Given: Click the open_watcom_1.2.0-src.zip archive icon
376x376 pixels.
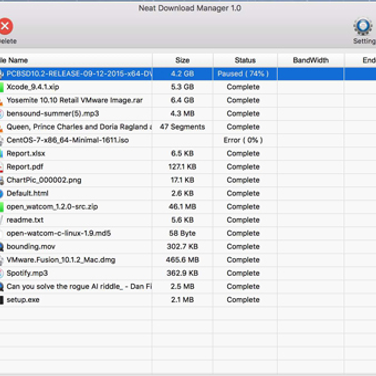Looking at the screenshot, I should click(x=2, y=207).
